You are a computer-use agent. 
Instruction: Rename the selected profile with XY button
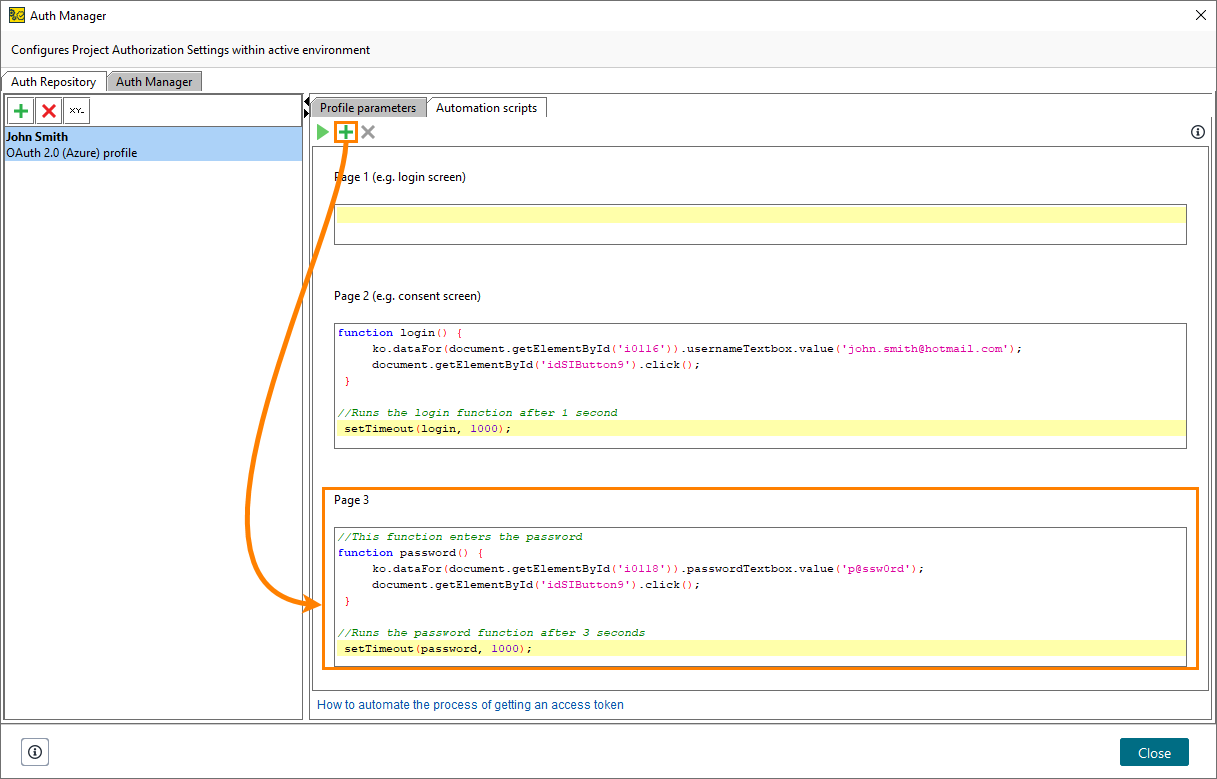pos(75,110)
